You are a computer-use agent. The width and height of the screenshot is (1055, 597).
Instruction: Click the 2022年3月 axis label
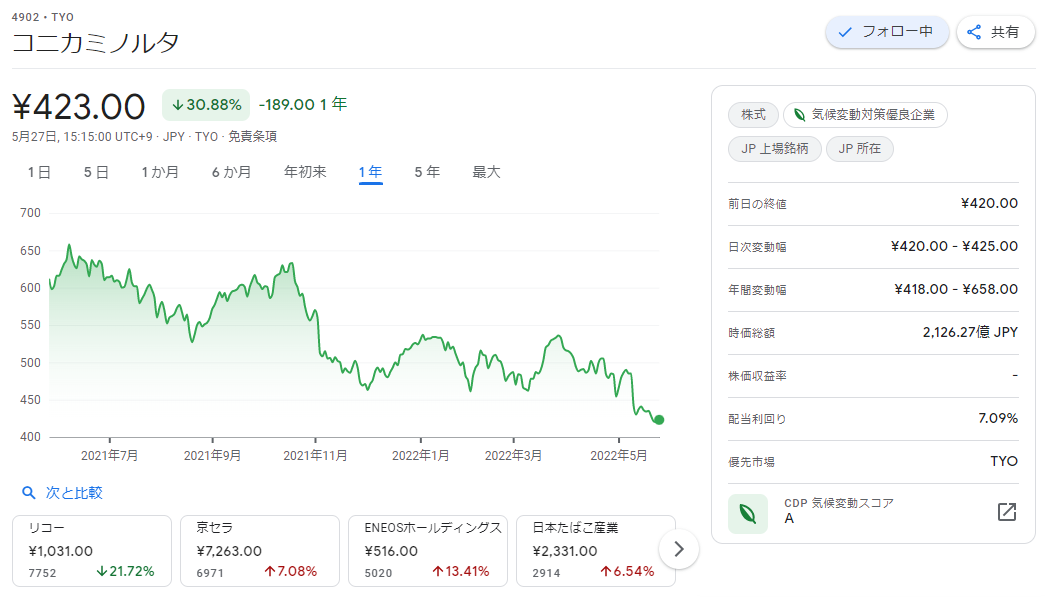513,456
